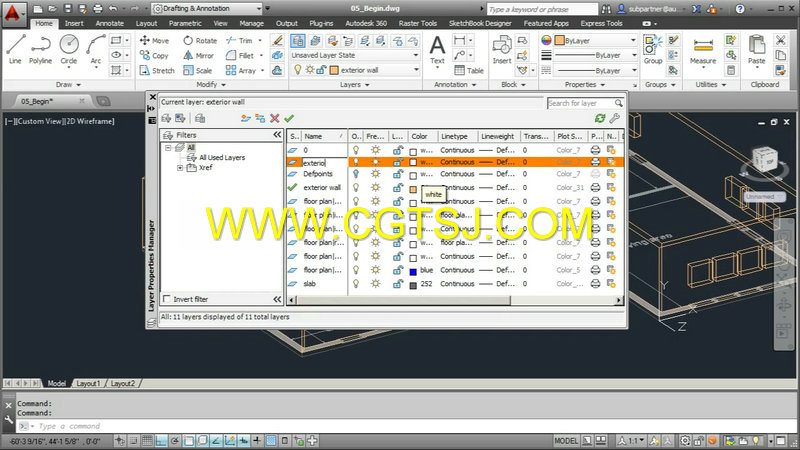Click the MODEL status bar button
800x450 pixels.
point(566,440)
